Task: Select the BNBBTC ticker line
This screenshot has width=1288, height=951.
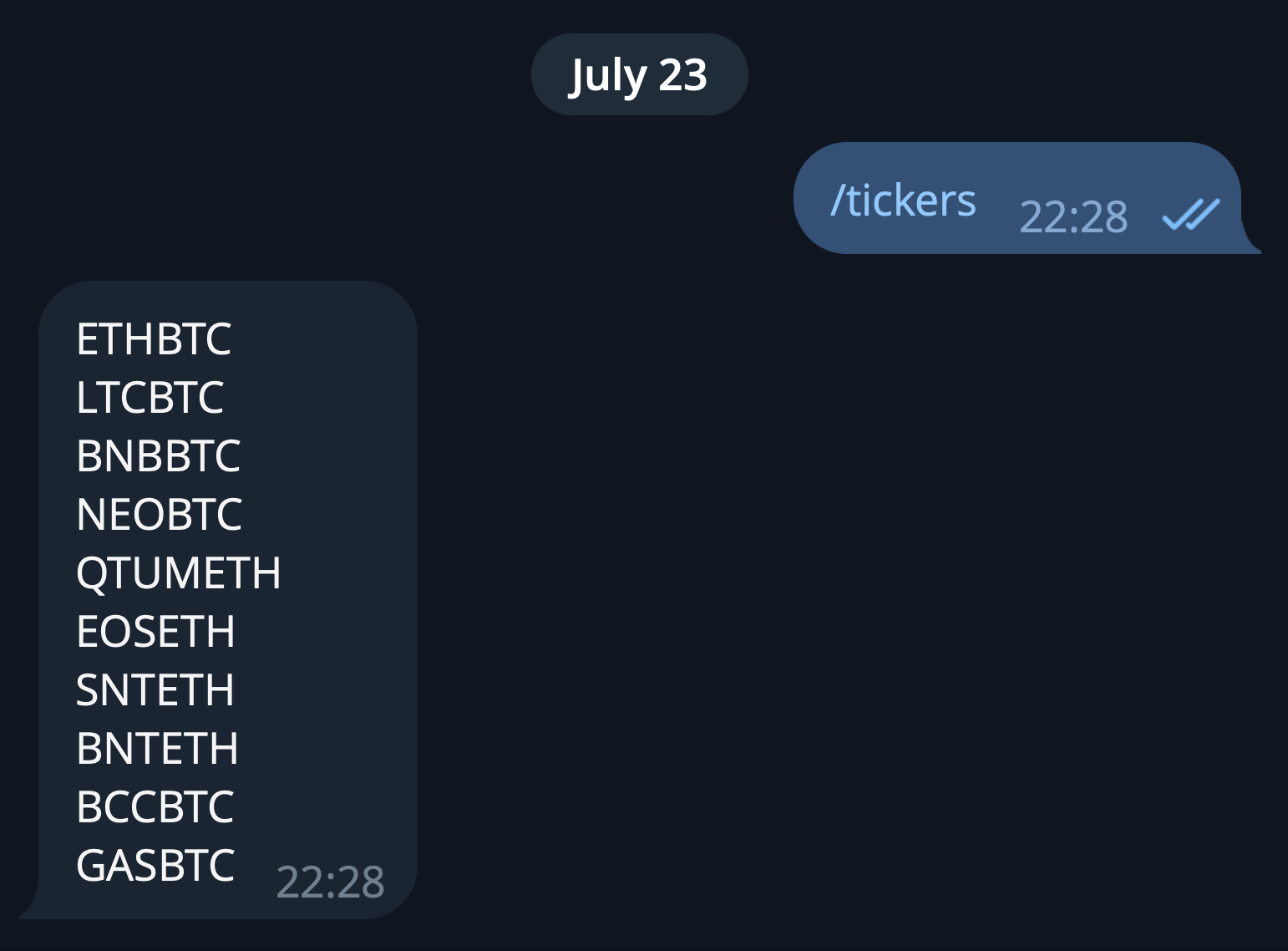Action: point(159,456)
